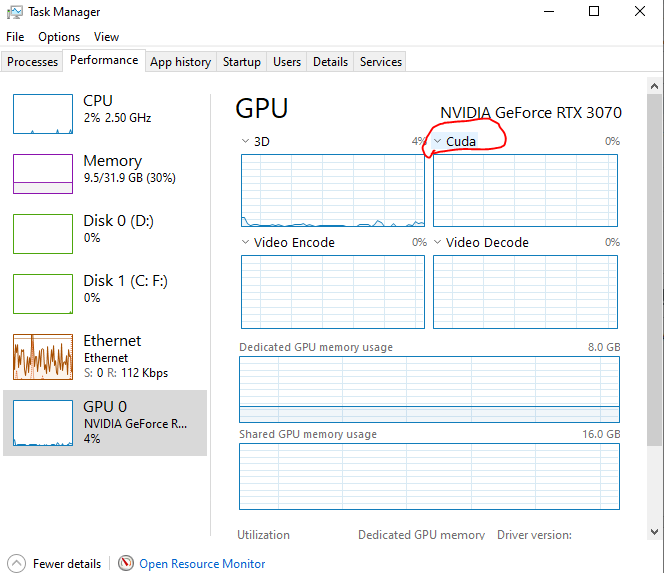Click the 'Dedicated GPU memory' stats label
The image size is (664, 573).
click(x=421, y=535)
